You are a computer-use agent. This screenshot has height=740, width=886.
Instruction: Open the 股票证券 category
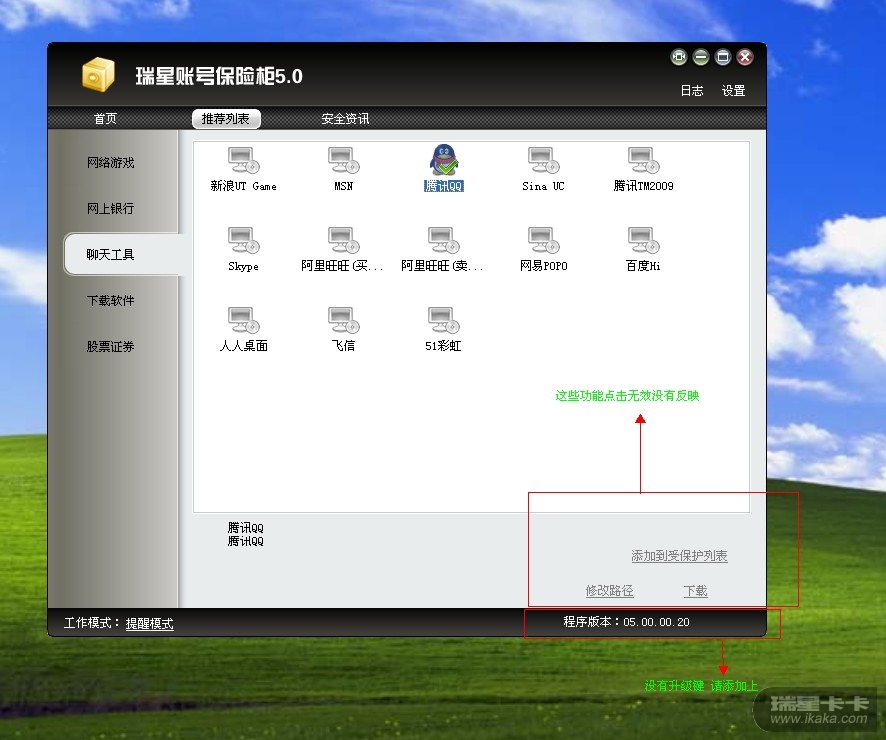pos(111,346)
